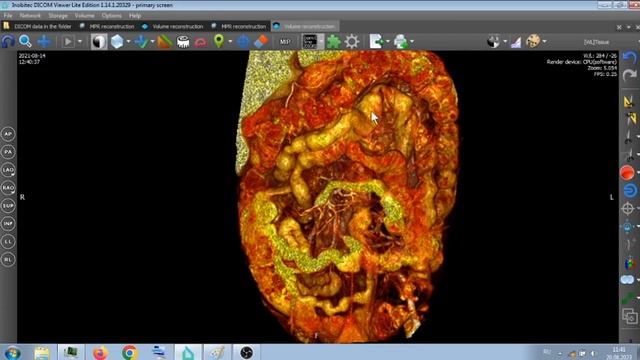
Task: Open the marker tool dropdown arrow
Action: [230, 42]
